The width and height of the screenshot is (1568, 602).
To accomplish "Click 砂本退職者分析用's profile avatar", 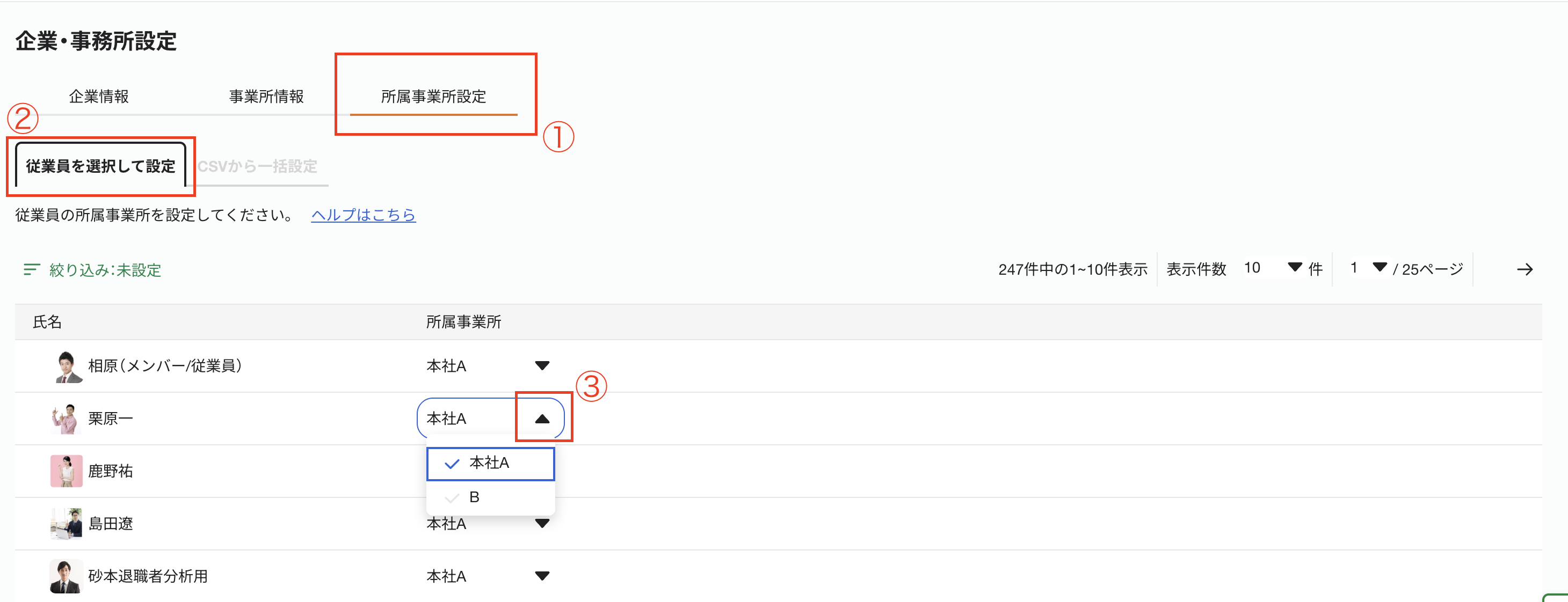I will coord(67,576).
